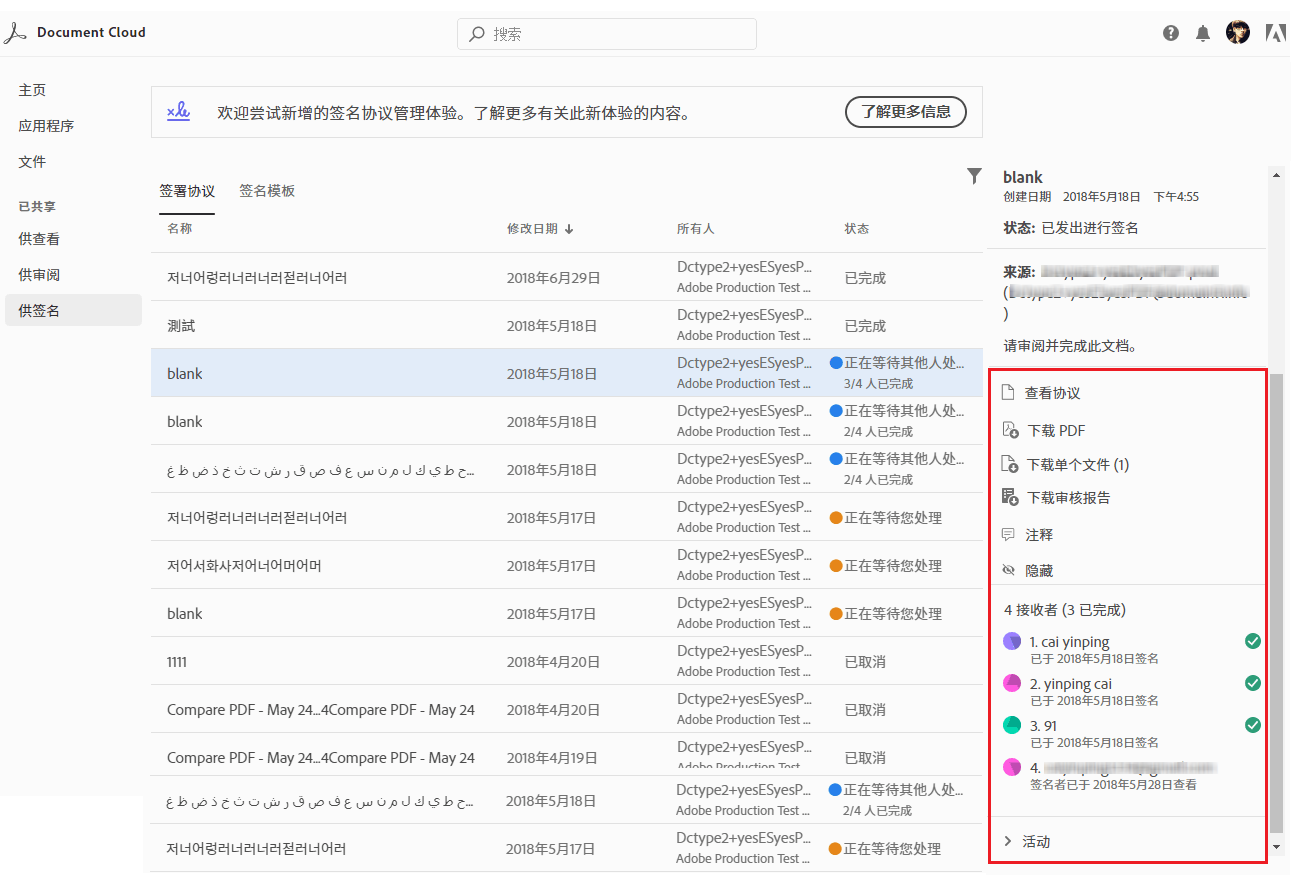Select the blank agreement dated 2018年5月17日

567,613
